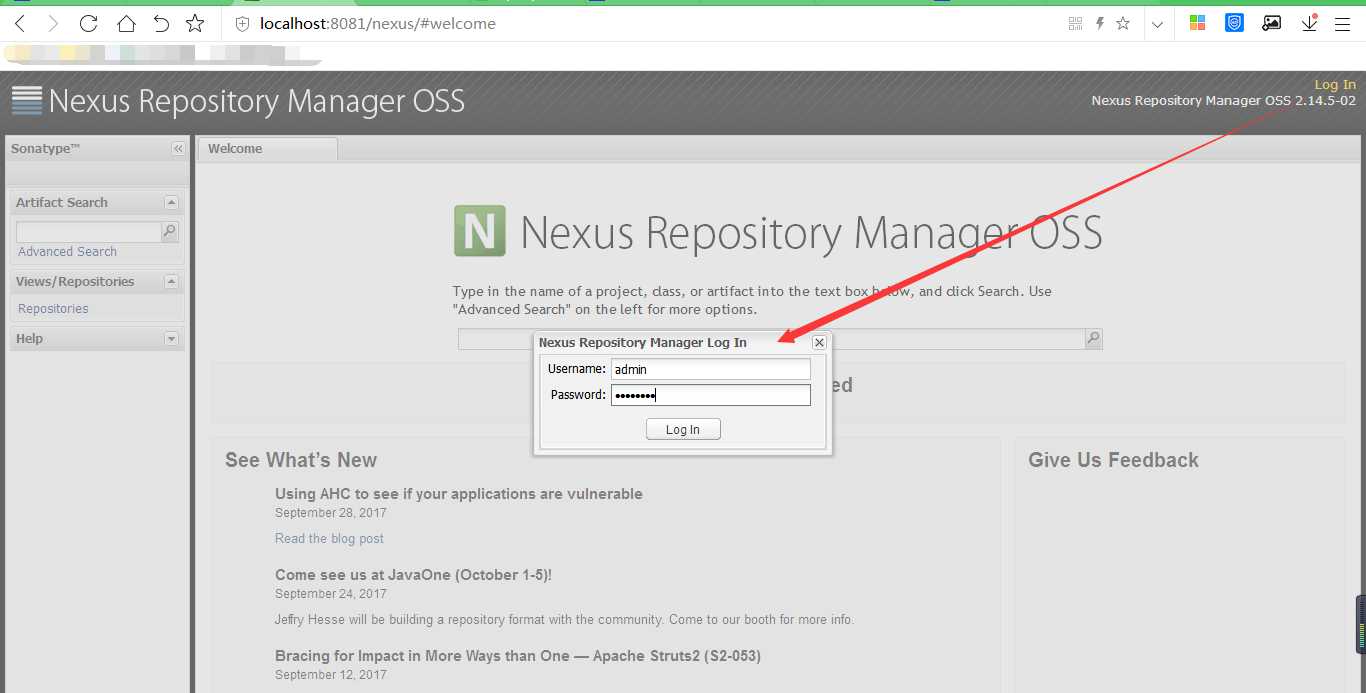The height and width of the screenshot is (693, 1366).
Task: Collapse the Views/Repositories section
Action: click(171, 282)
